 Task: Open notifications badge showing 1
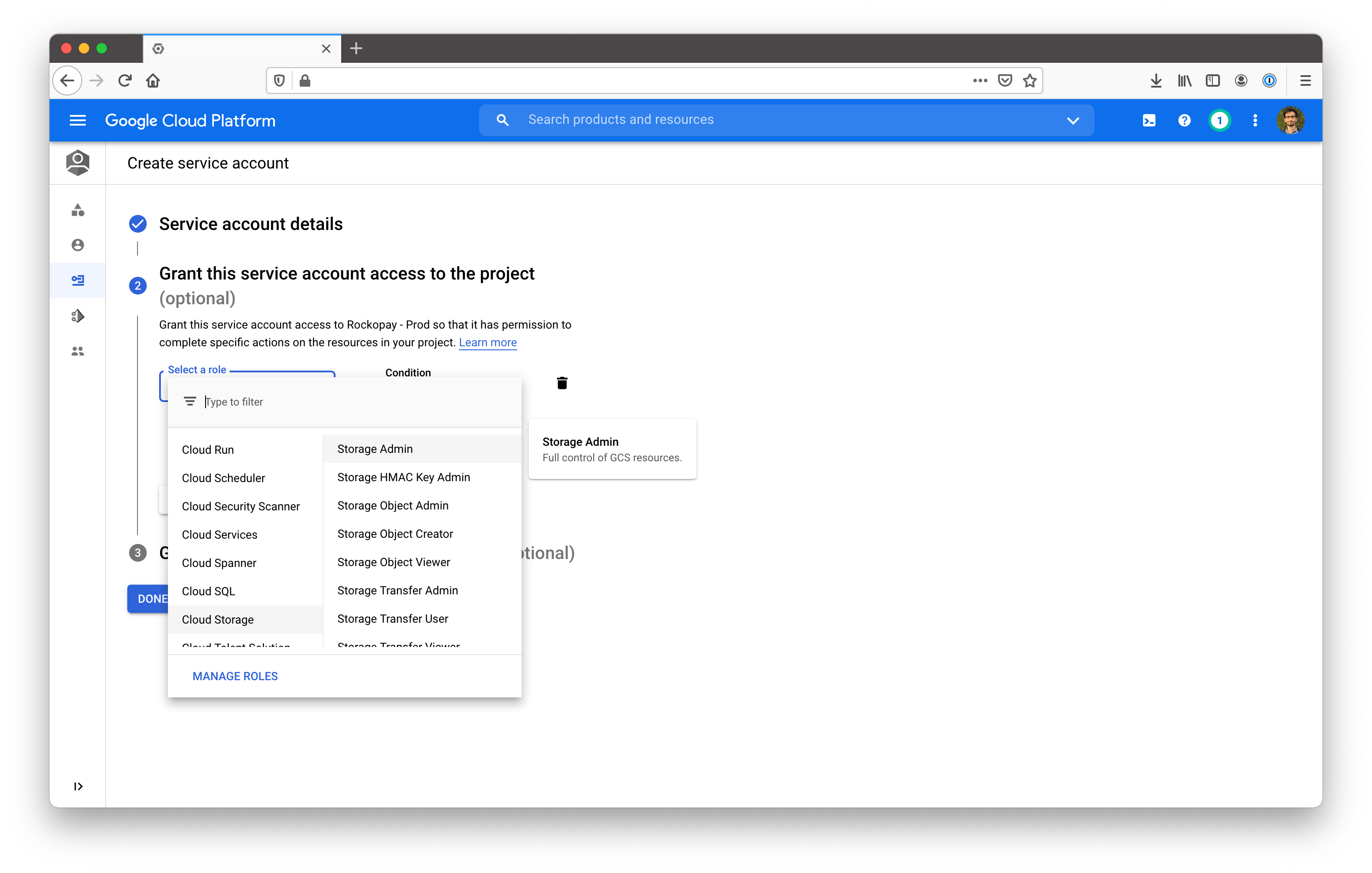(1220, 120)
